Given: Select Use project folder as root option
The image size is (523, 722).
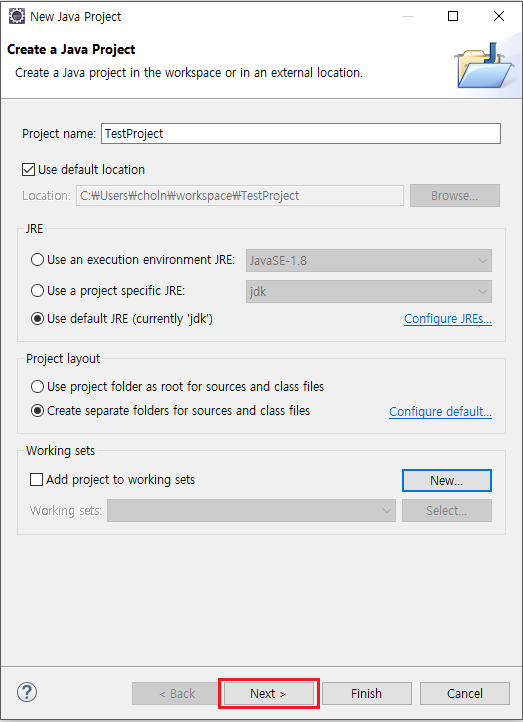Looking at the screenshot, I should tap(37, 386).
